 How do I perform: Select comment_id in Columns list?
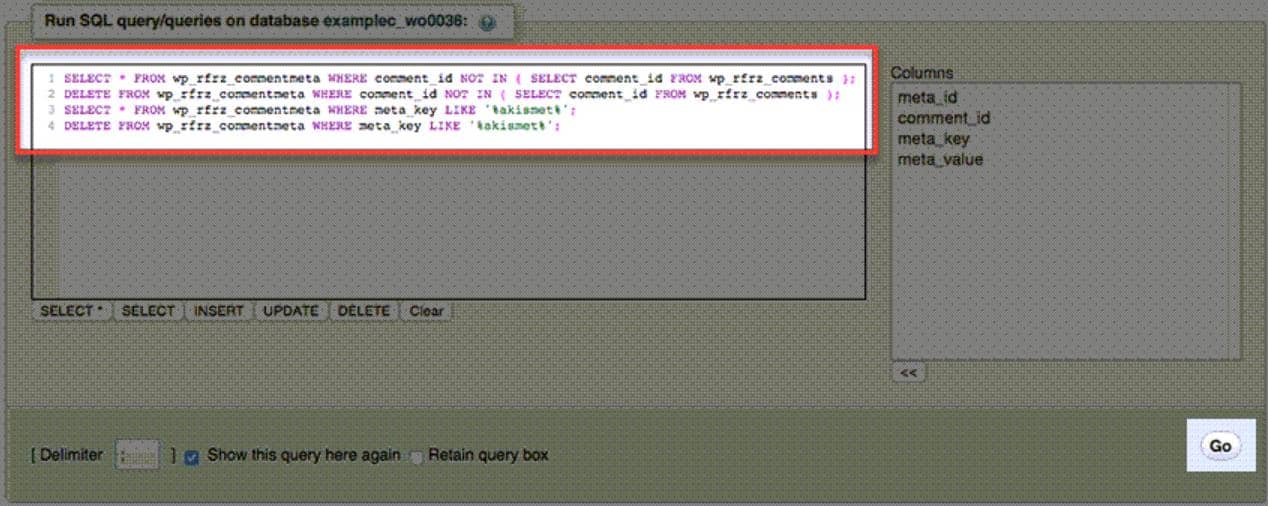(930, 118)
